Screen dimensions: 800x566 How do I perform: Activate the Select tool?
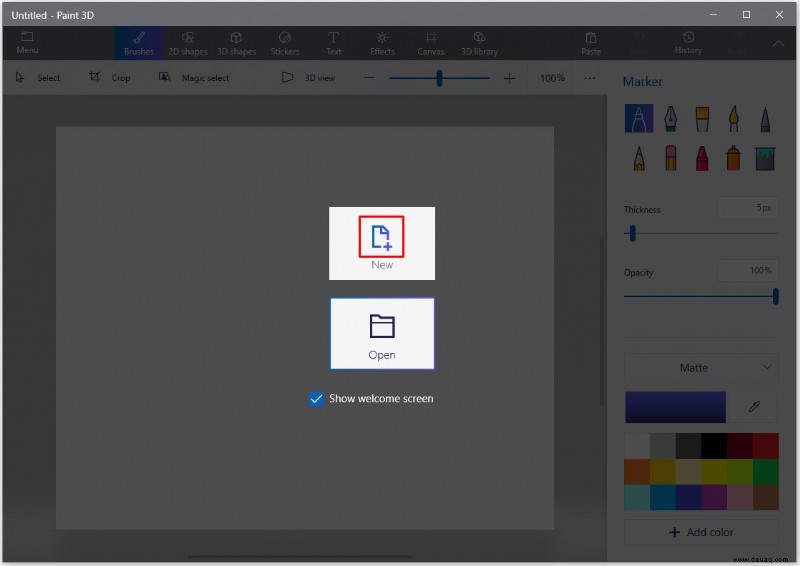38,78
